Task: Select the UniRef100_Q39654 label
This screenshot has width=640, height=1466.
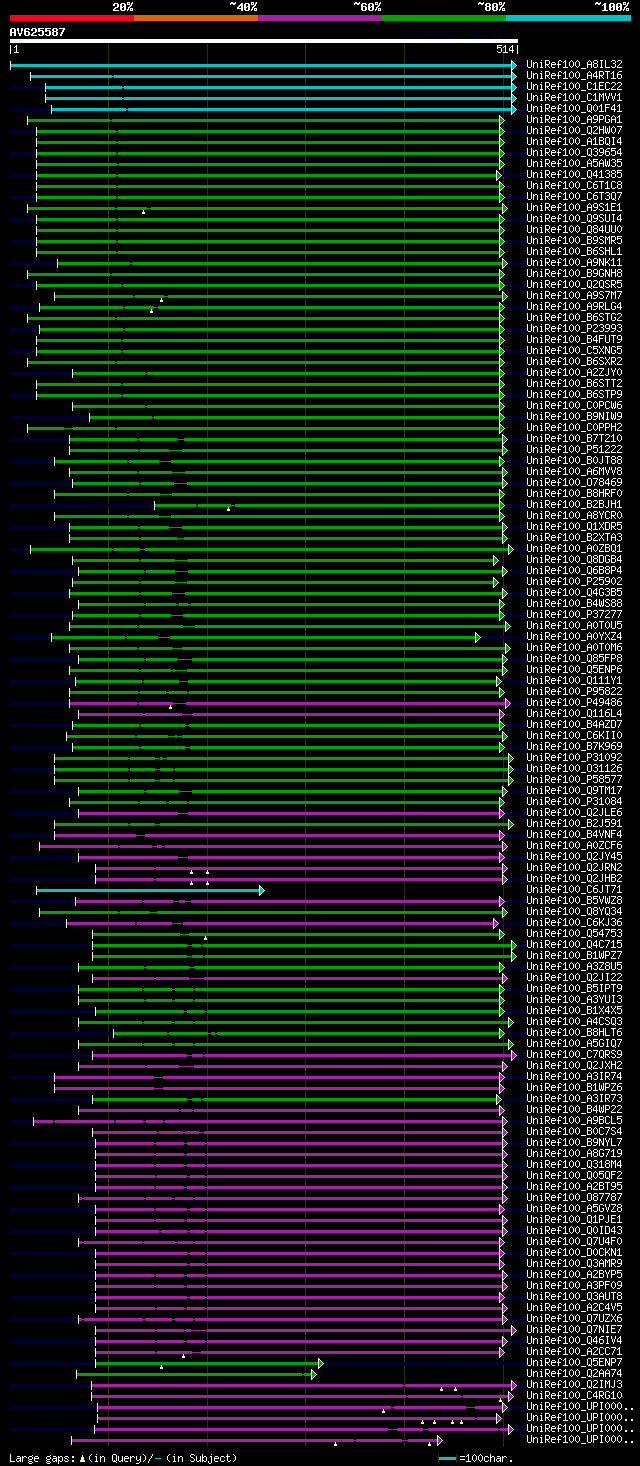Action: point(574,152)
